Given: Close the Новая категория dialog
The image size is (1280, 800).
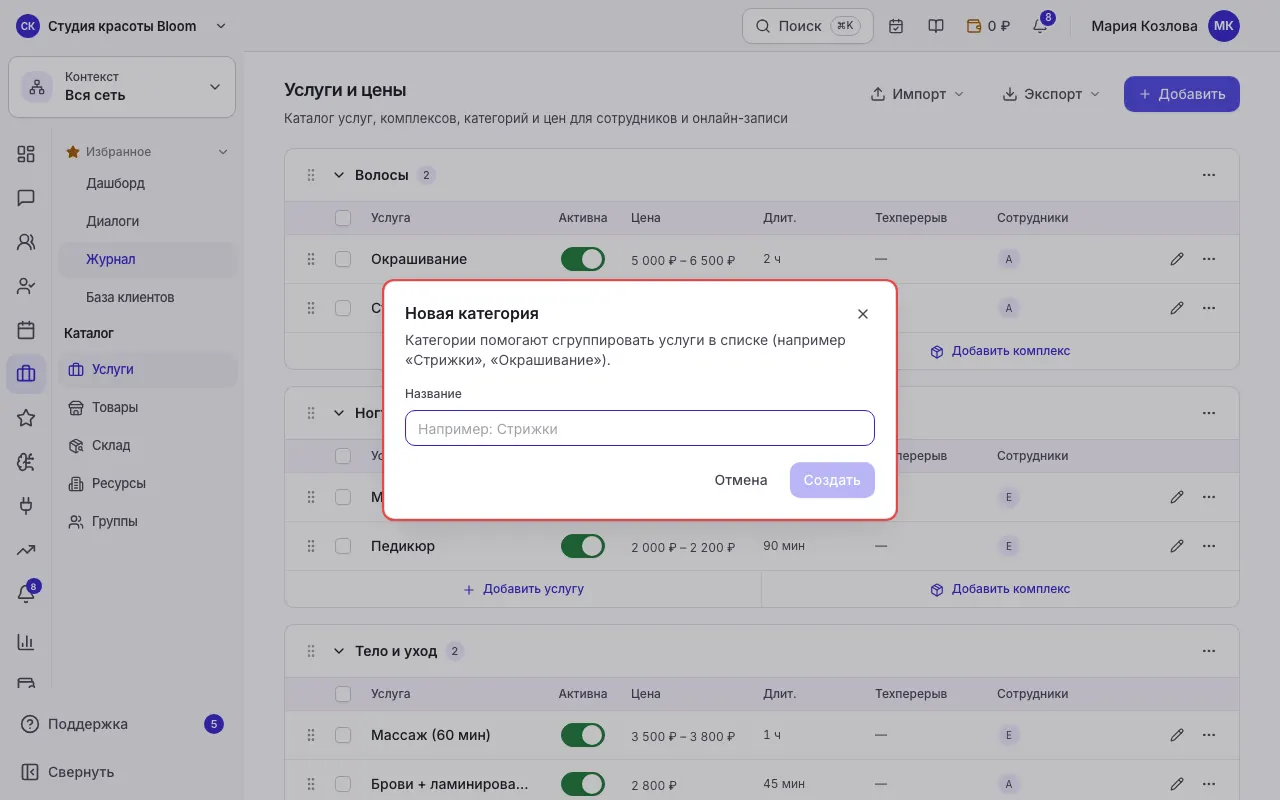Looking at the screenshot, I should click(863, 314).
